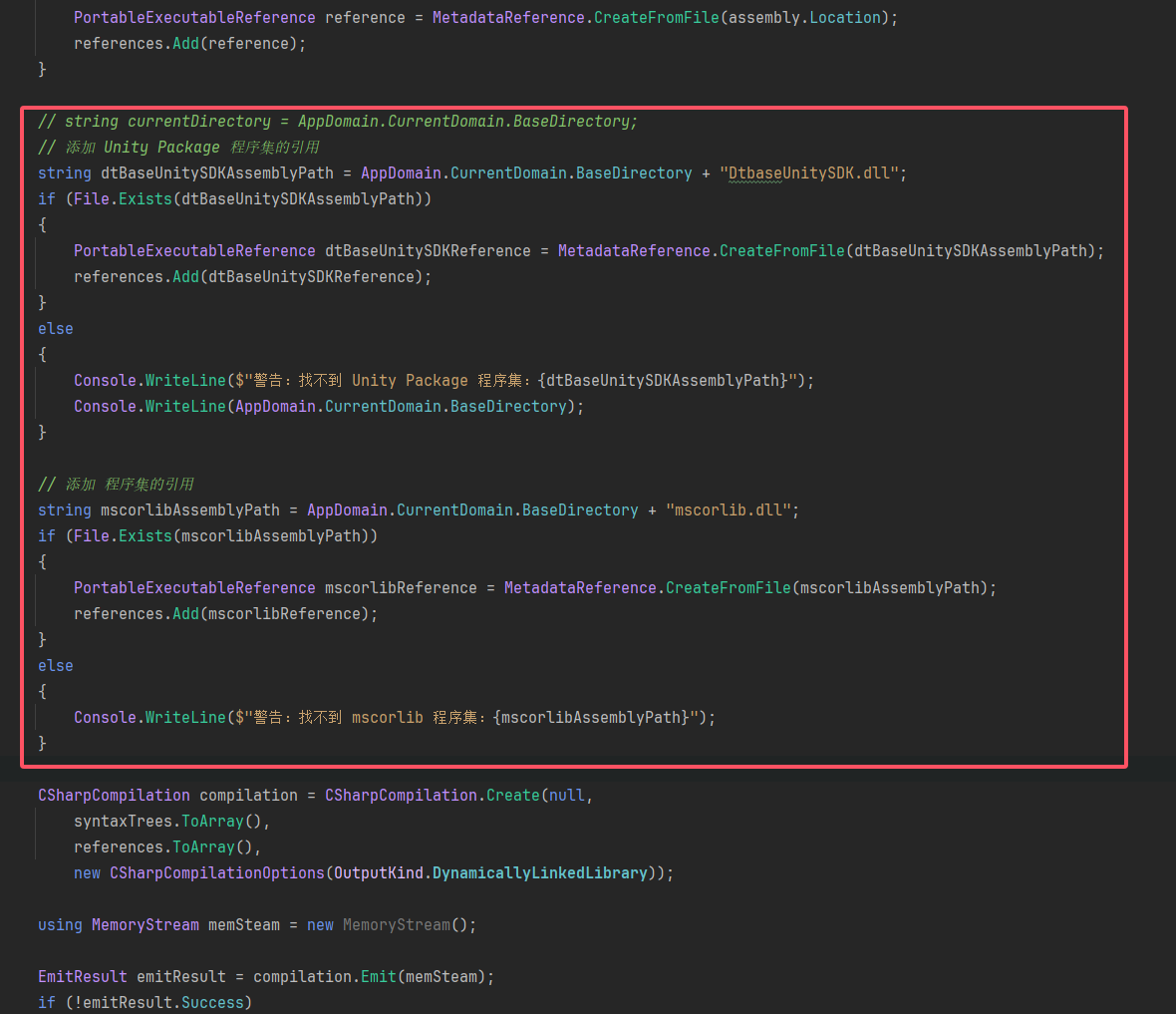Click references.Add(mscorlibReference) call
This screenshot has height=1014, width=1176.
[224, 614]
